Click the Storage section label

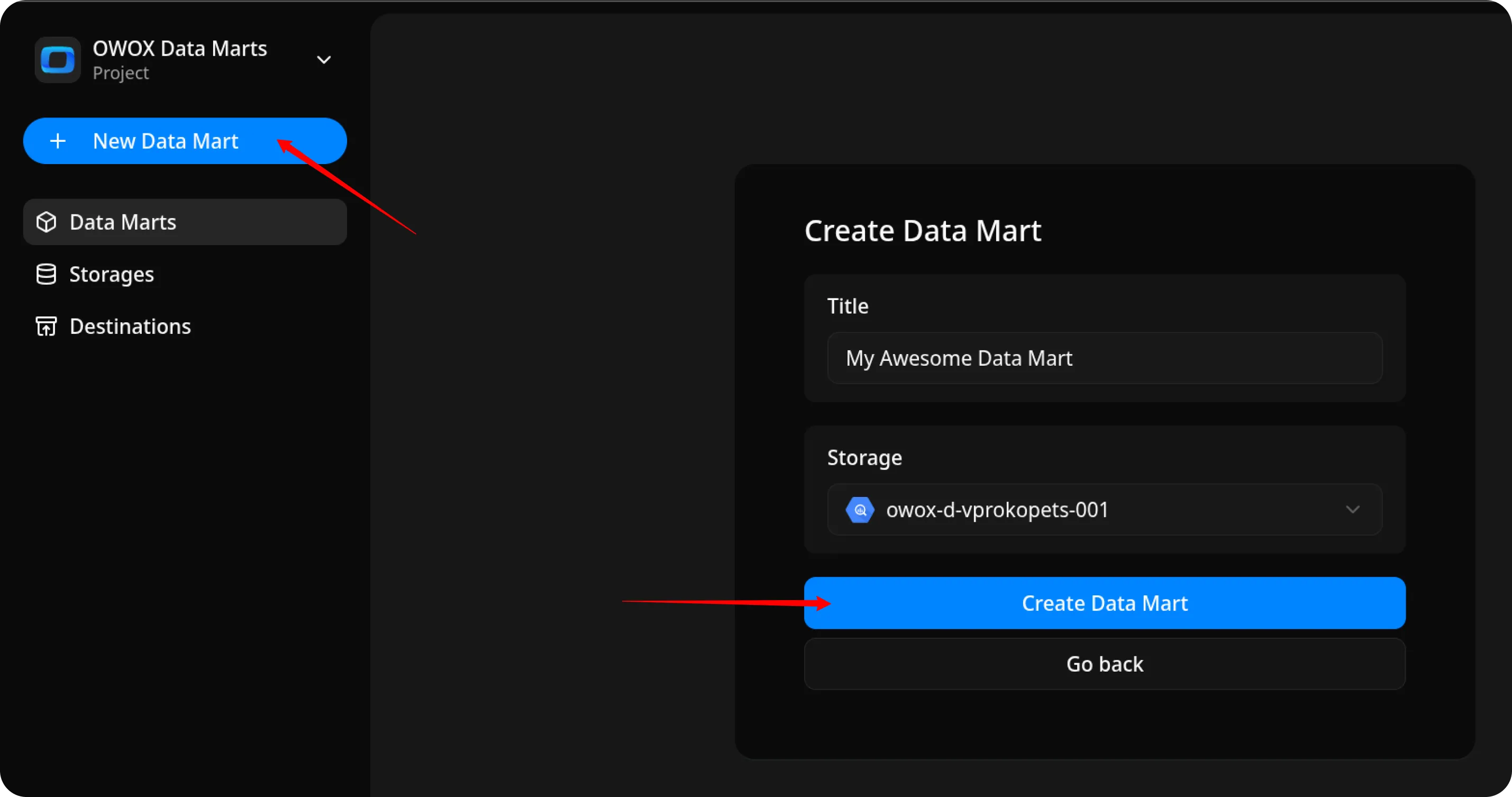864,458
